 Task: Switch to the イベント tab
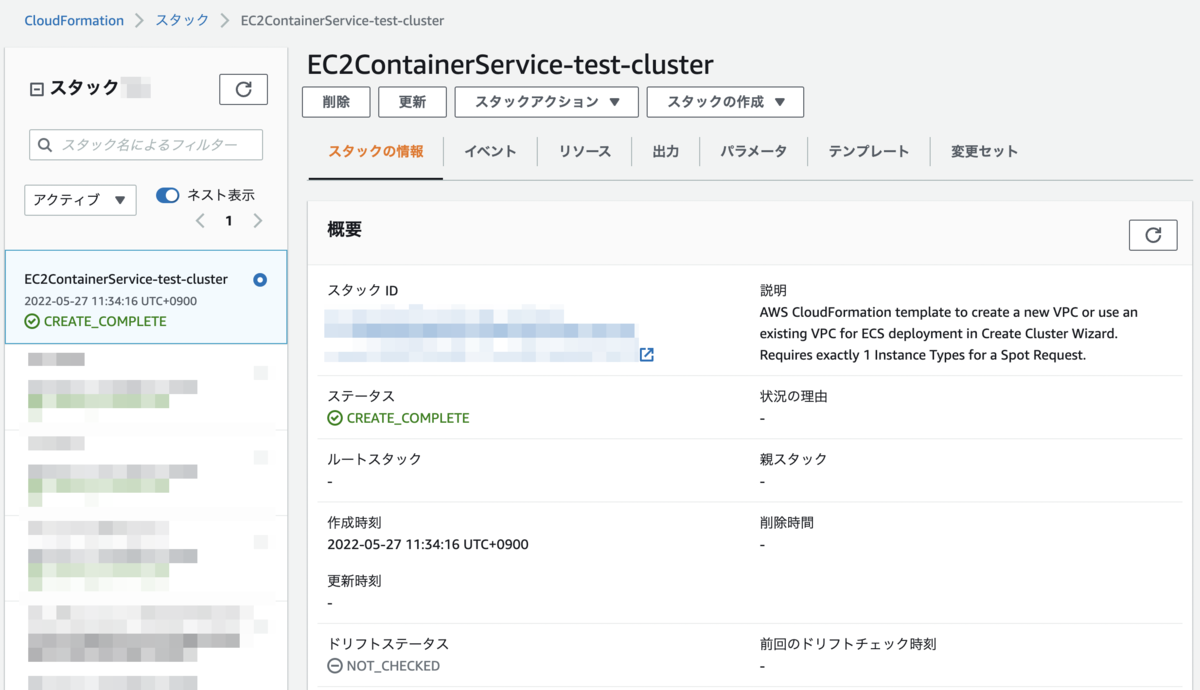pos(490,152)
